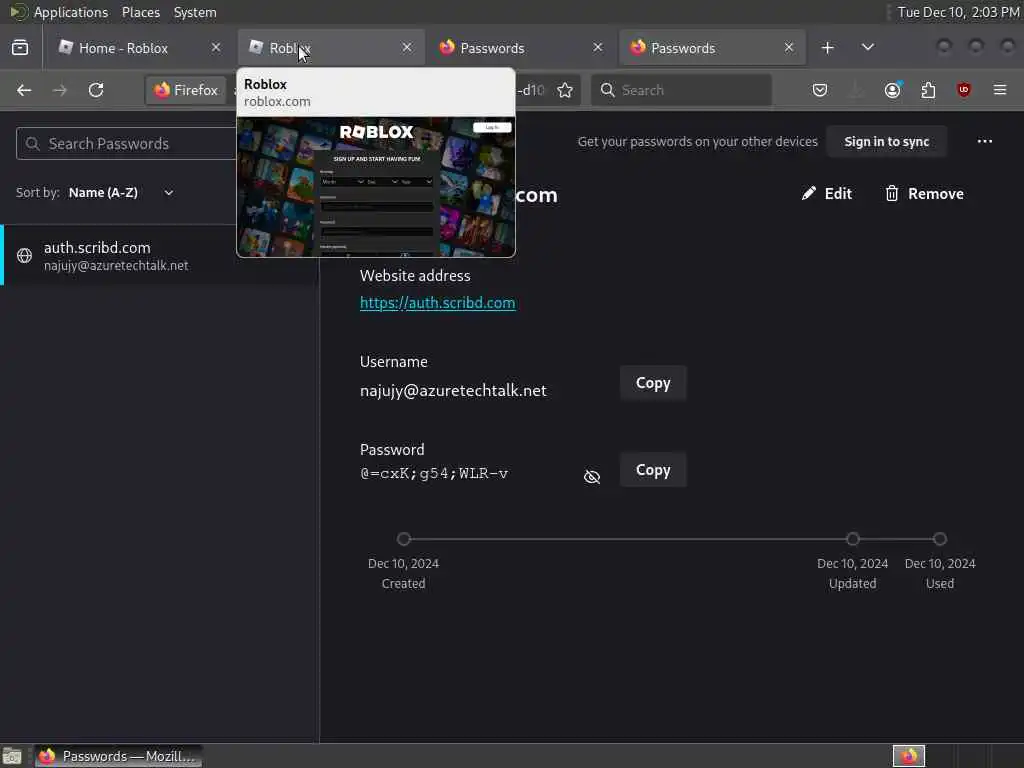Screen dimensions: 1024x768
Task: Reload the current page
Action: coord(96,90)
